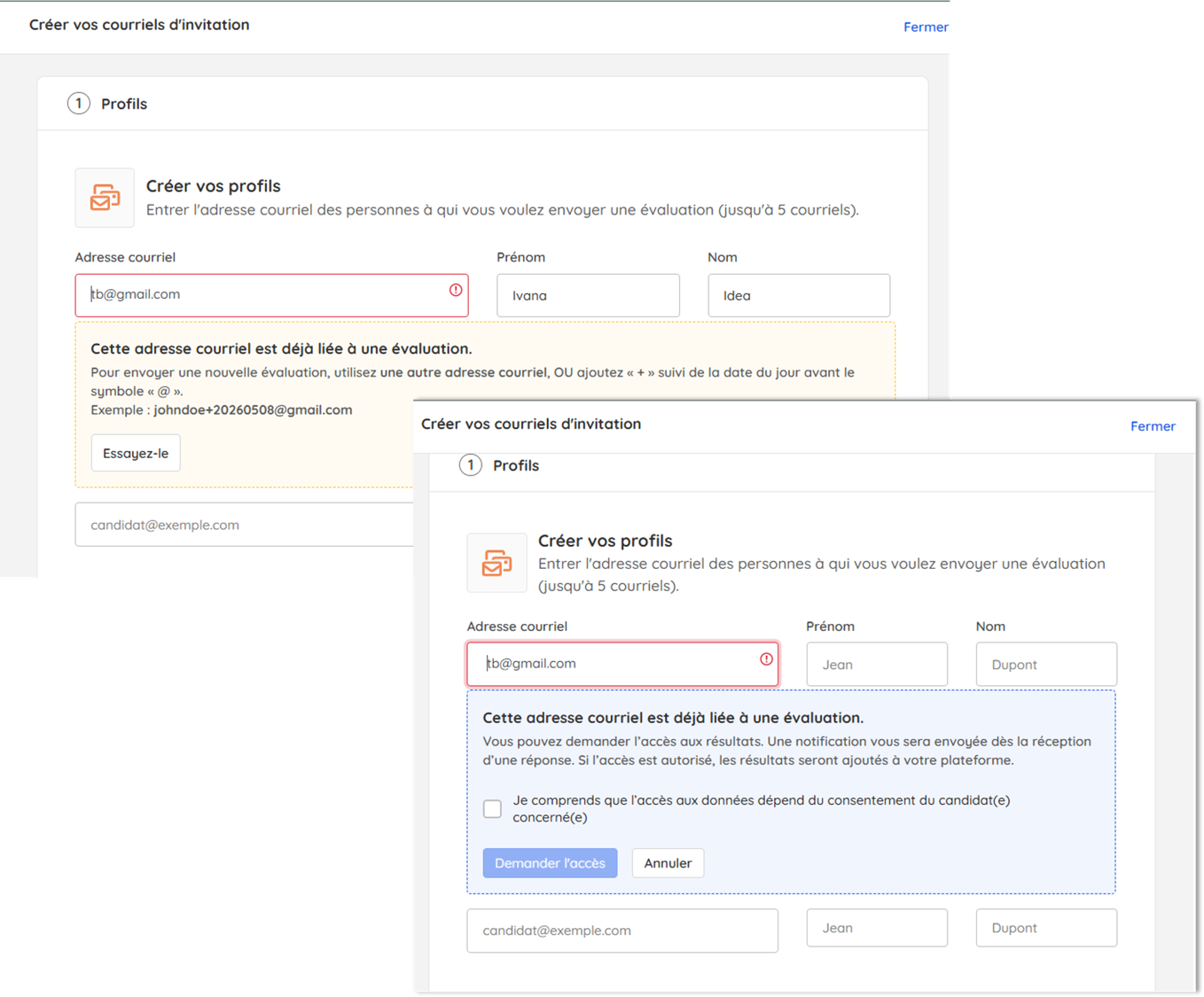This screenshot has height=997, width=1204.
Task: Click the candidat@exemple.com field in the back window
Action: click(x=245, y=525)
